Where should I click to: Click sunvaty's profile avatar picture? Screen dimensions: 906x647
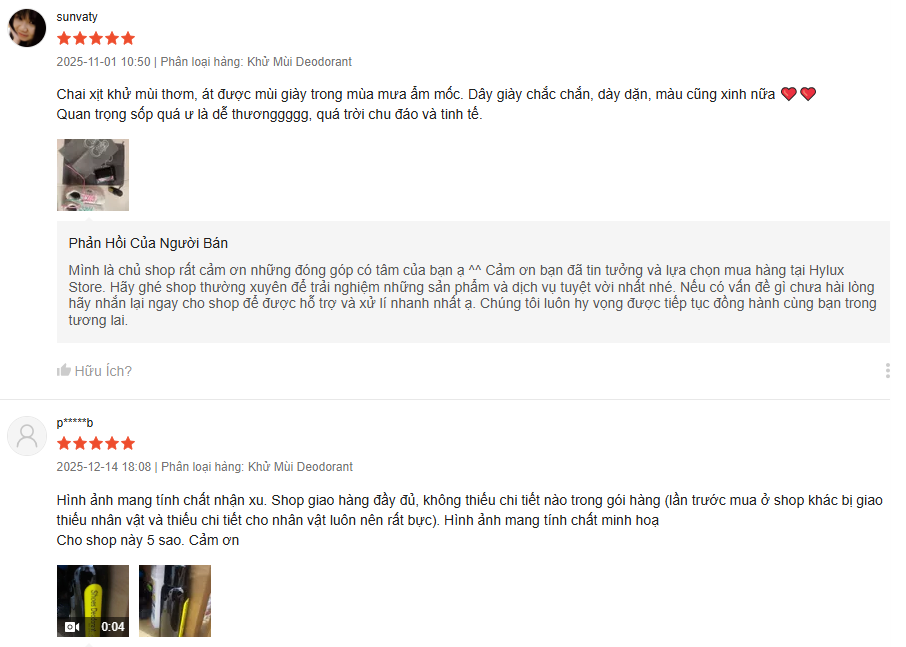[x=27, y=28]
